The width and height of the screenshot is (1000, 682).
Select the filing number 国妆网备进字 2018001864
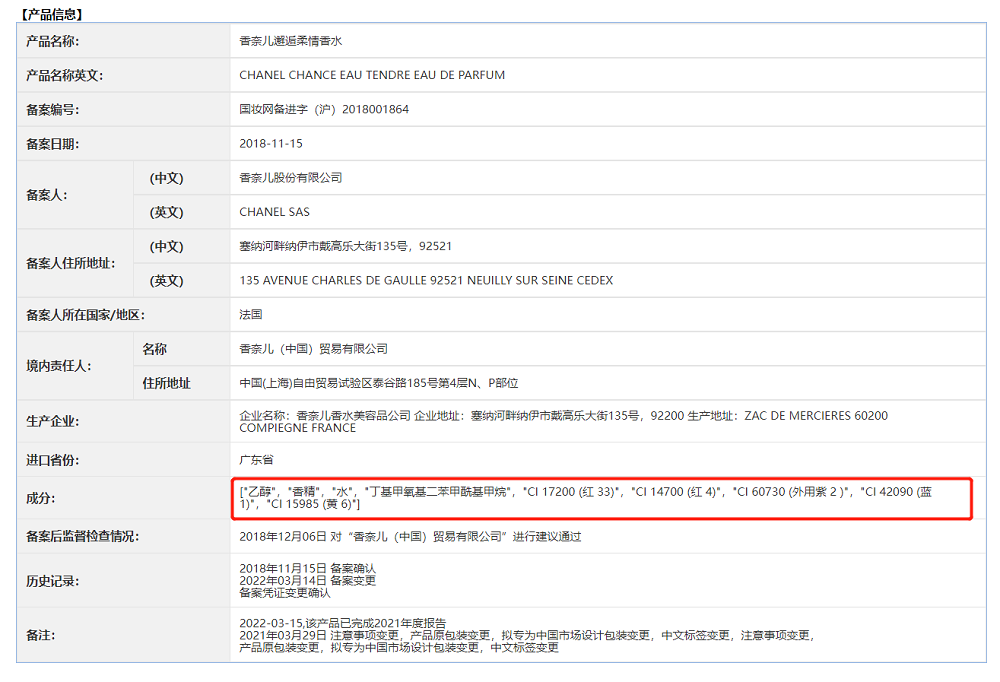tap(324, 109)
